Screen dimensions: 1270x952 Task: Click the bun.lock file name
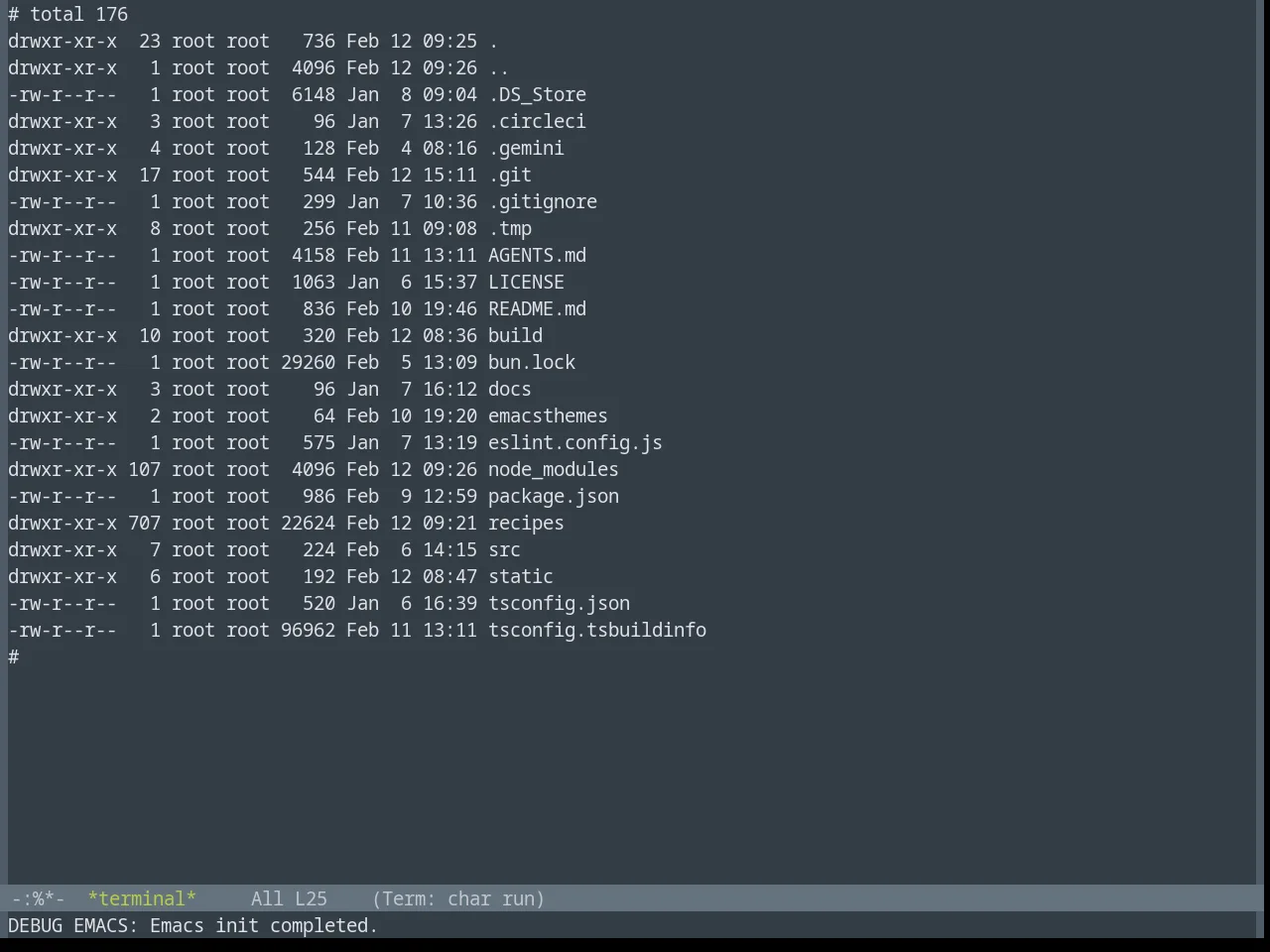pyautogui.click(x=532, y=362)
